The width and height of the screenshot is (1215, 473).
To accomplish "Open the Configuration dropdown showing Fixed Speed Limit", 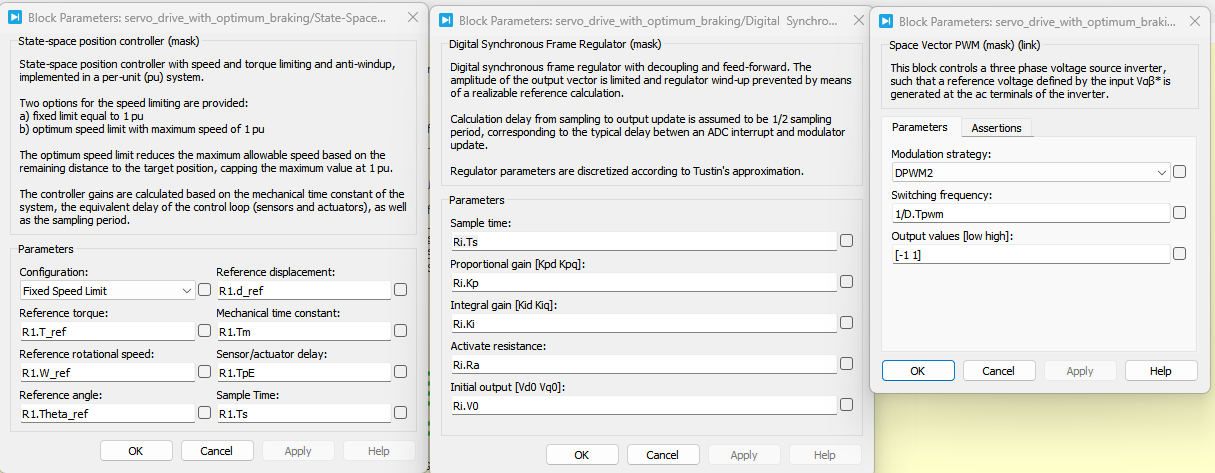I will coord(108,290).
